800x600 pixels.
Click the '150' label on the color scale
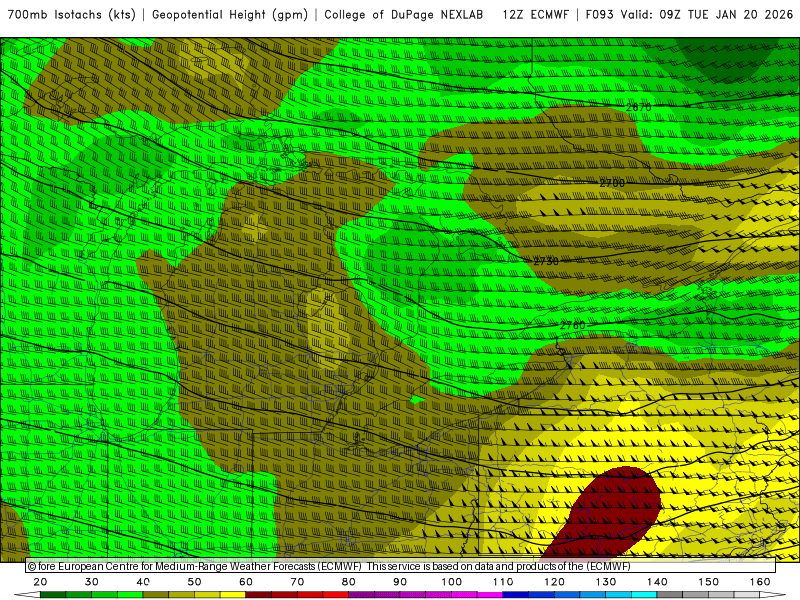tap(709, 582)
